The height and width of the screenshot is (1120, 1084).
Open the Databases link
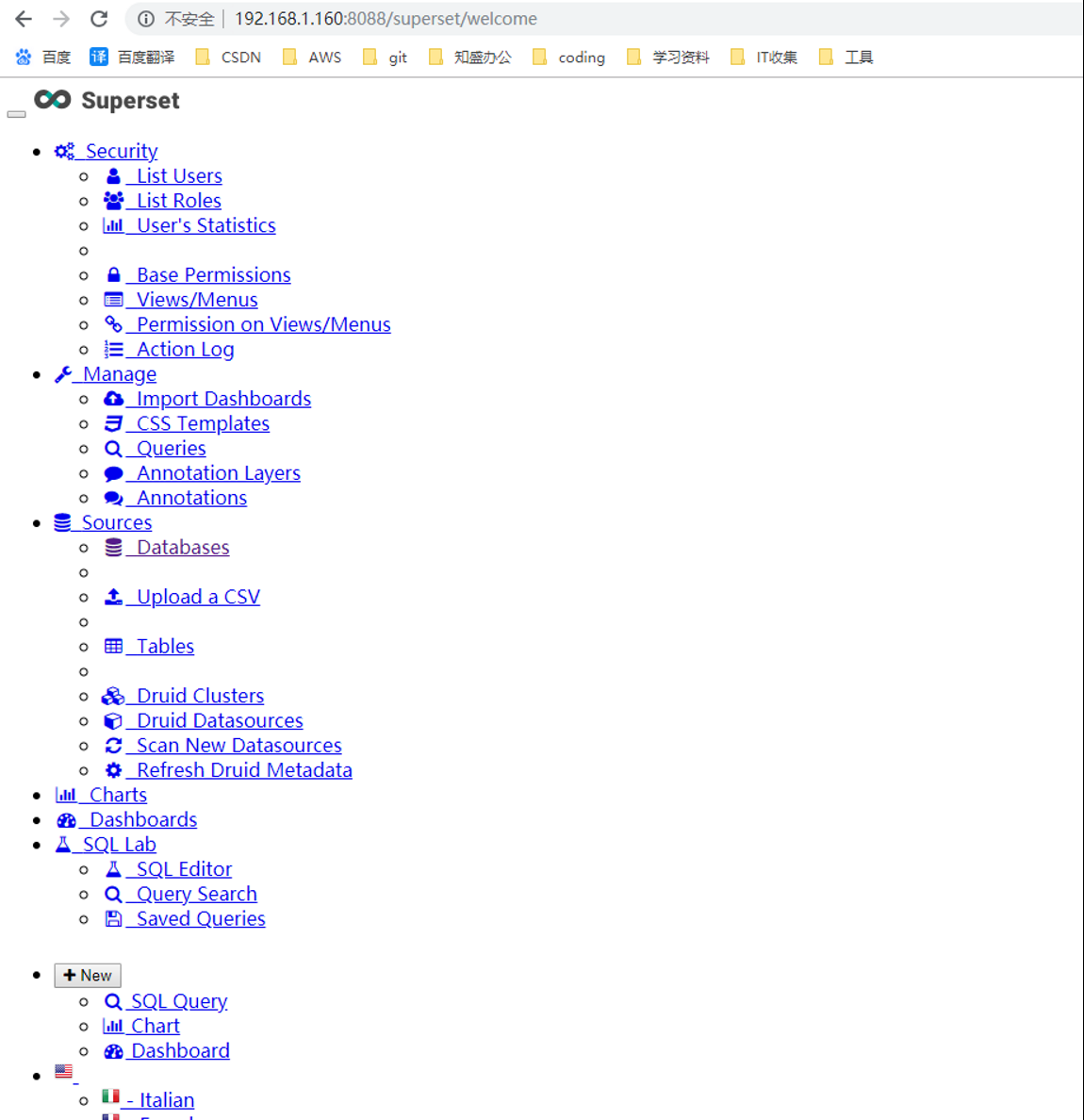pyautogui.click(x=183, y=548)
